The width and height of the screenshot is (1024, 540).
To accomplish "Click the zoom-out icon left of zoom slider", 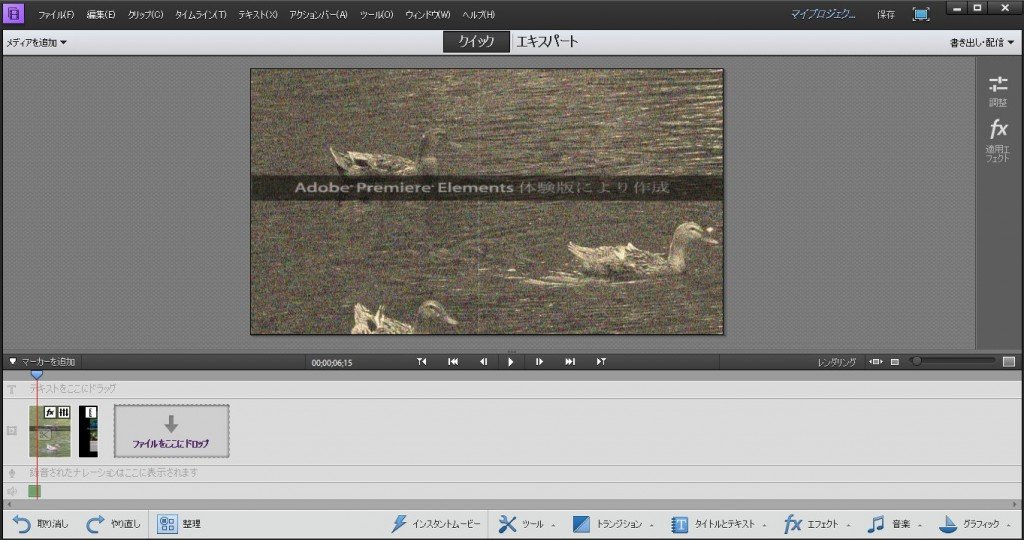I will point(895,362).
